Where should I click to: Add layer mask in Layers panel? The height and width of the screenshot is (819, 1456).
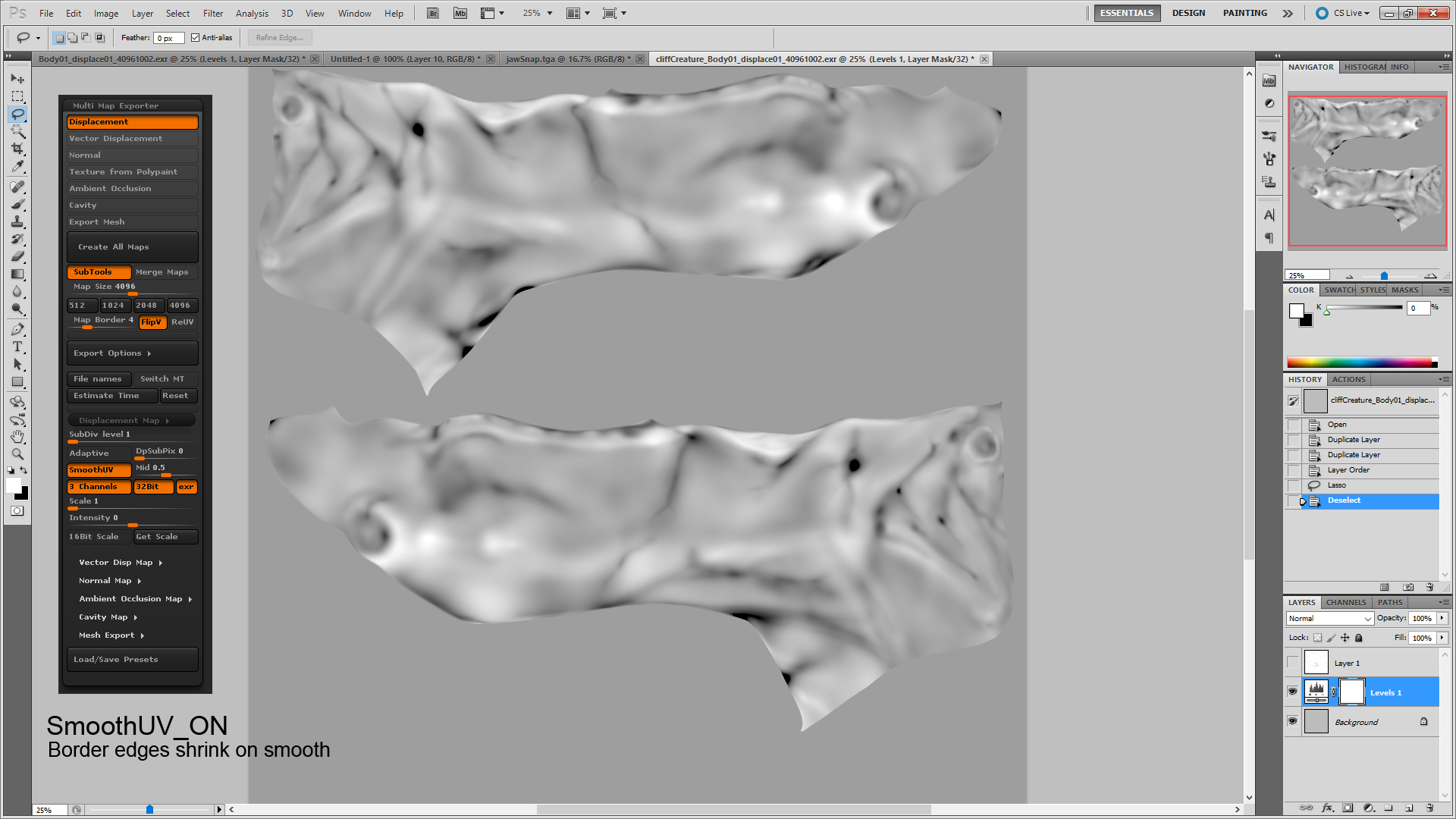(x=1348, y=808)
